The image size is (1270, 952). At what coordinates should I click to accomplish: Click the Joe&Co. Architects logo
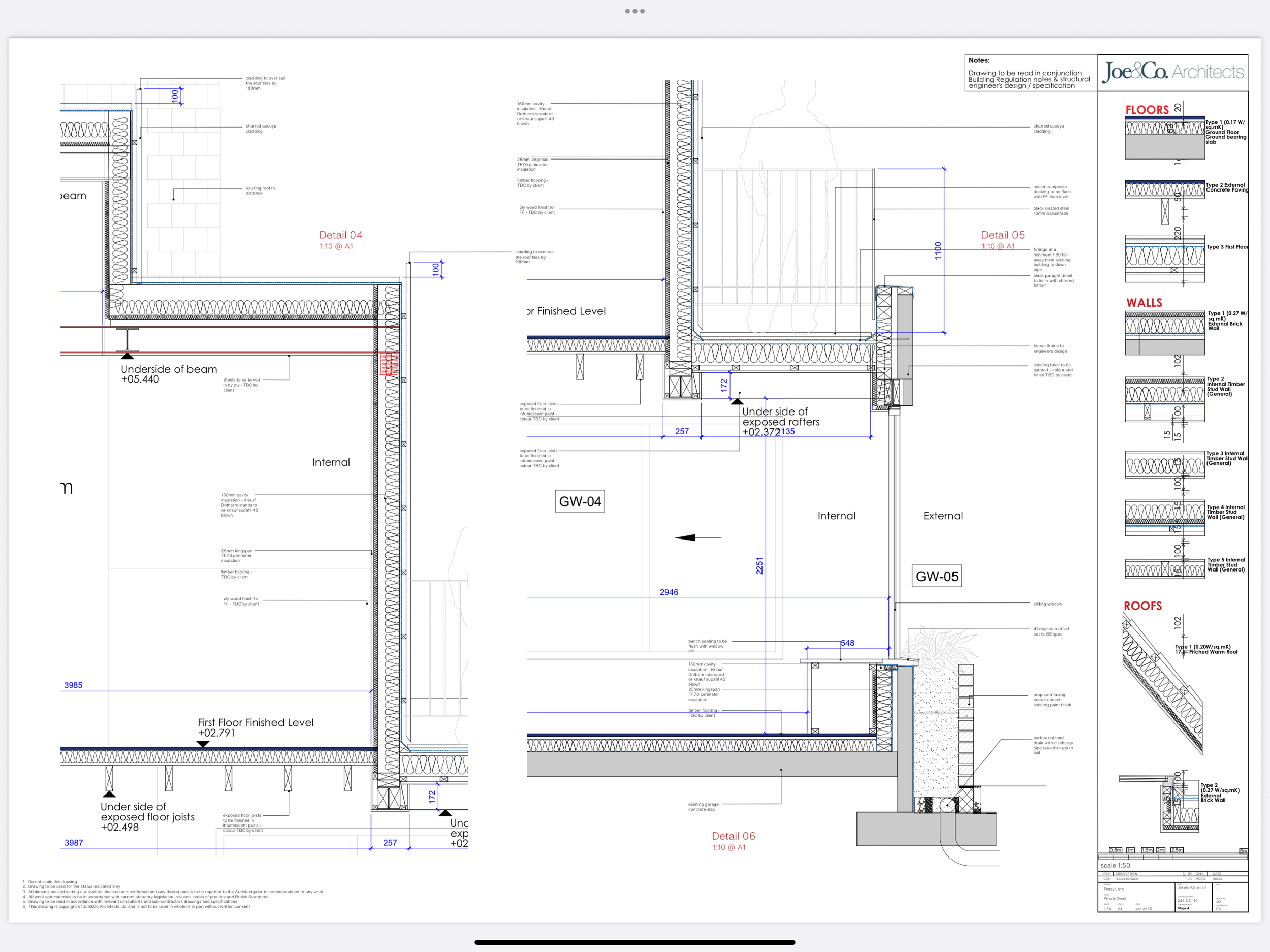(x=1172, y=72)
